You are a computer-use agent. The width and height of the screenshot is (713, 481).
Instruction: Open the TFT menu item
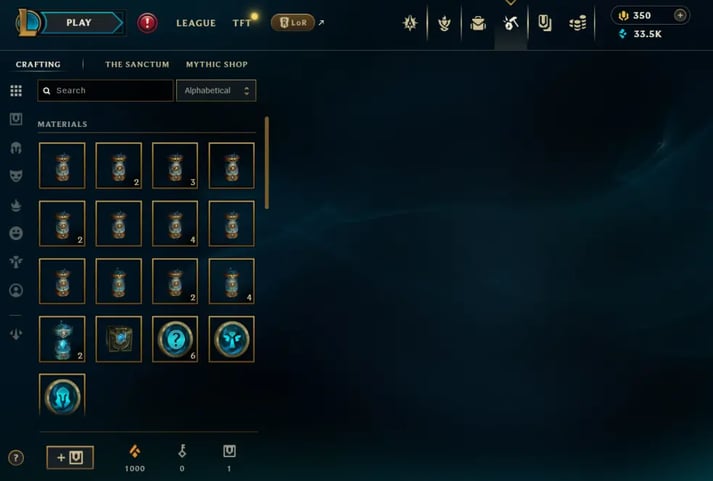point(241,23)
